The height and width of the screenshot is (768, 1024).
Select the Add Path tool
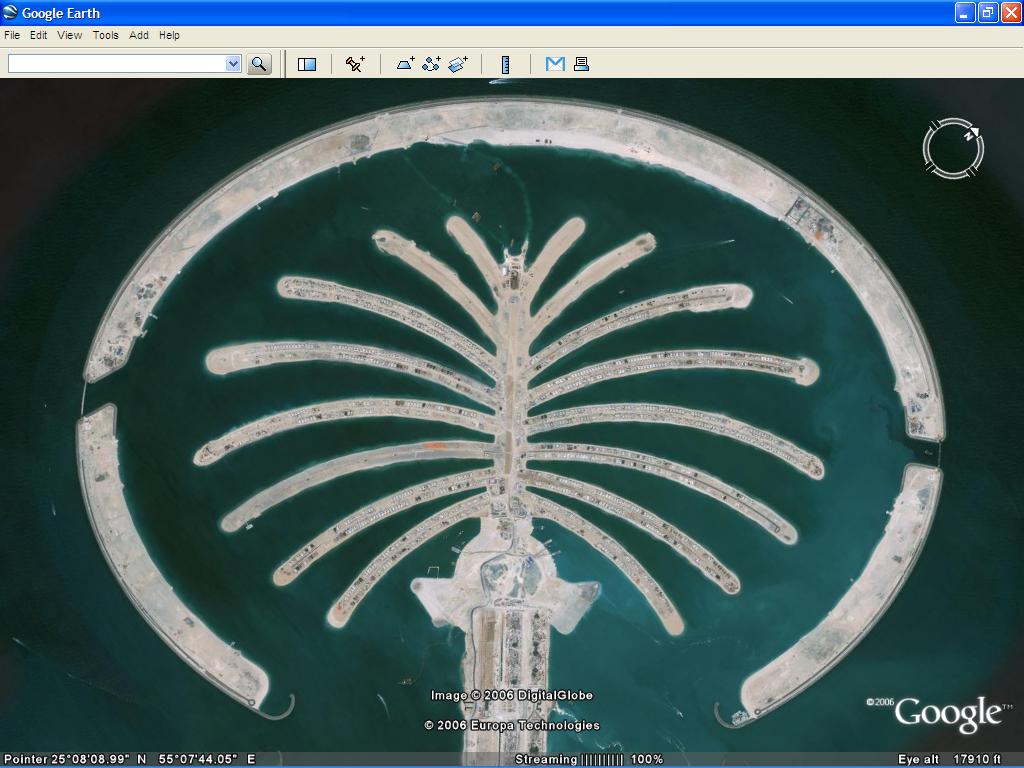[x=431, y=64]
